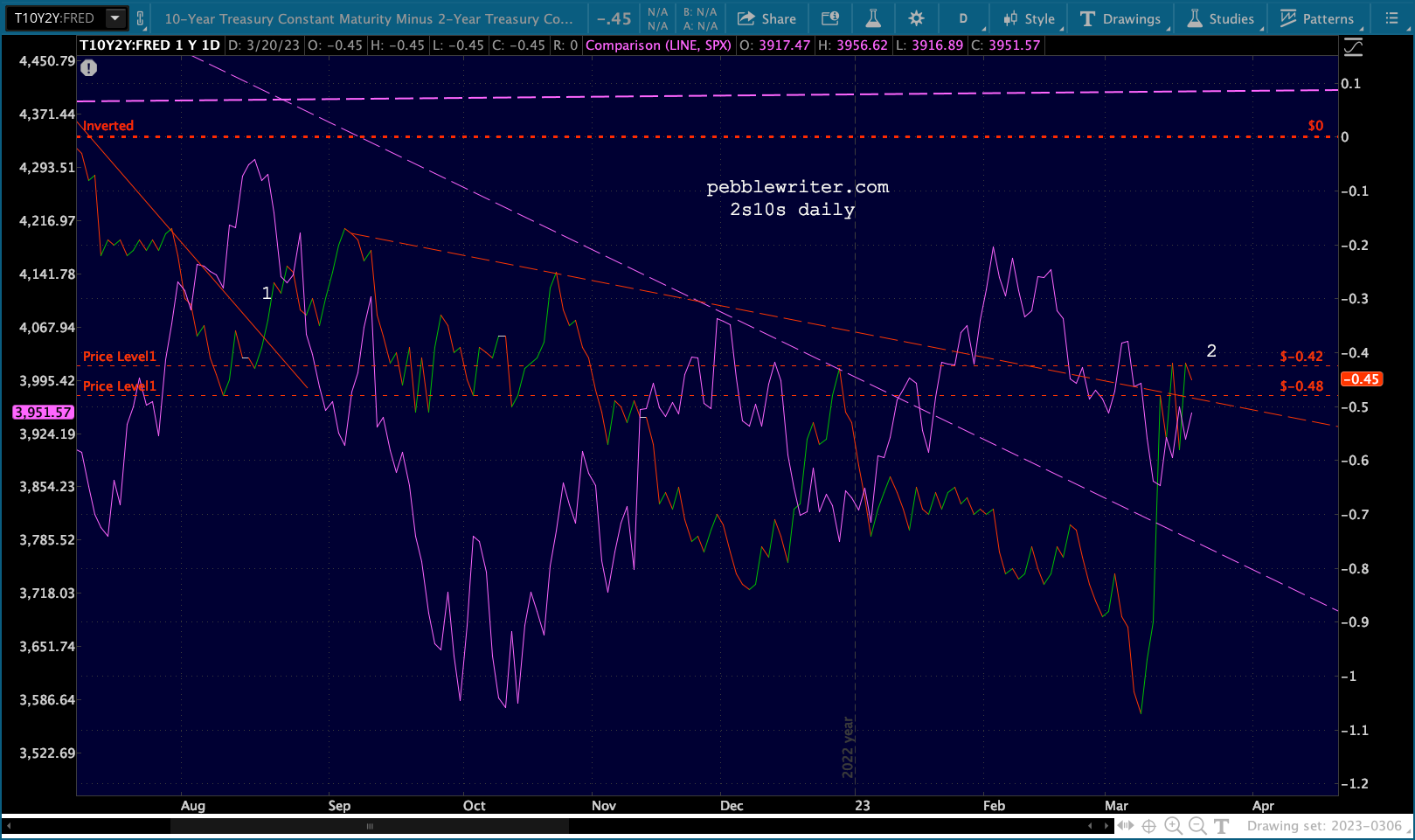Click the D: 3/20/23 date readout

click(265, 45)
